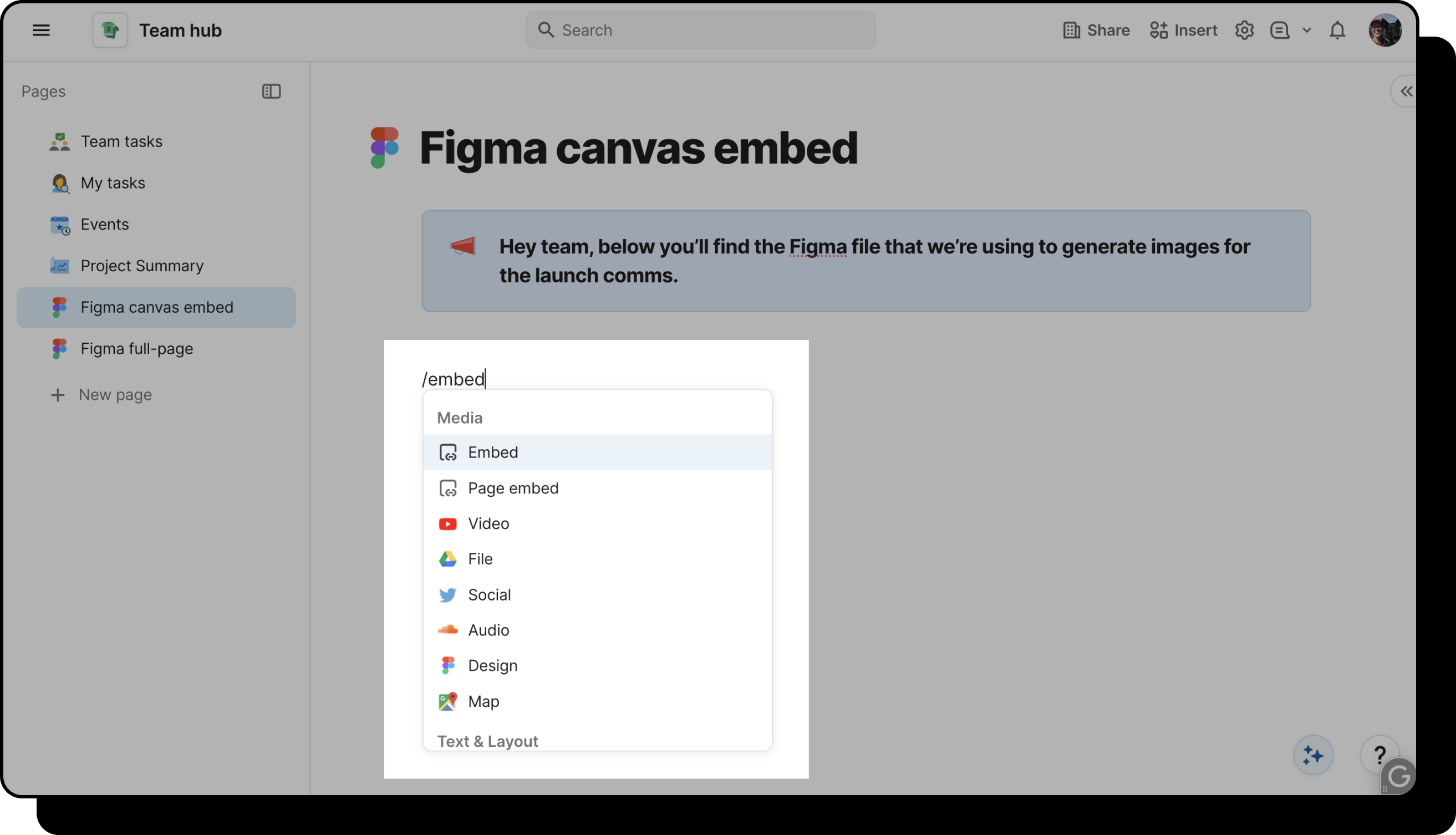Click the megaphone icon in the callout
Image resolution: width=1456 pixels, height=835 pixels.
click(x=463, y=247)
